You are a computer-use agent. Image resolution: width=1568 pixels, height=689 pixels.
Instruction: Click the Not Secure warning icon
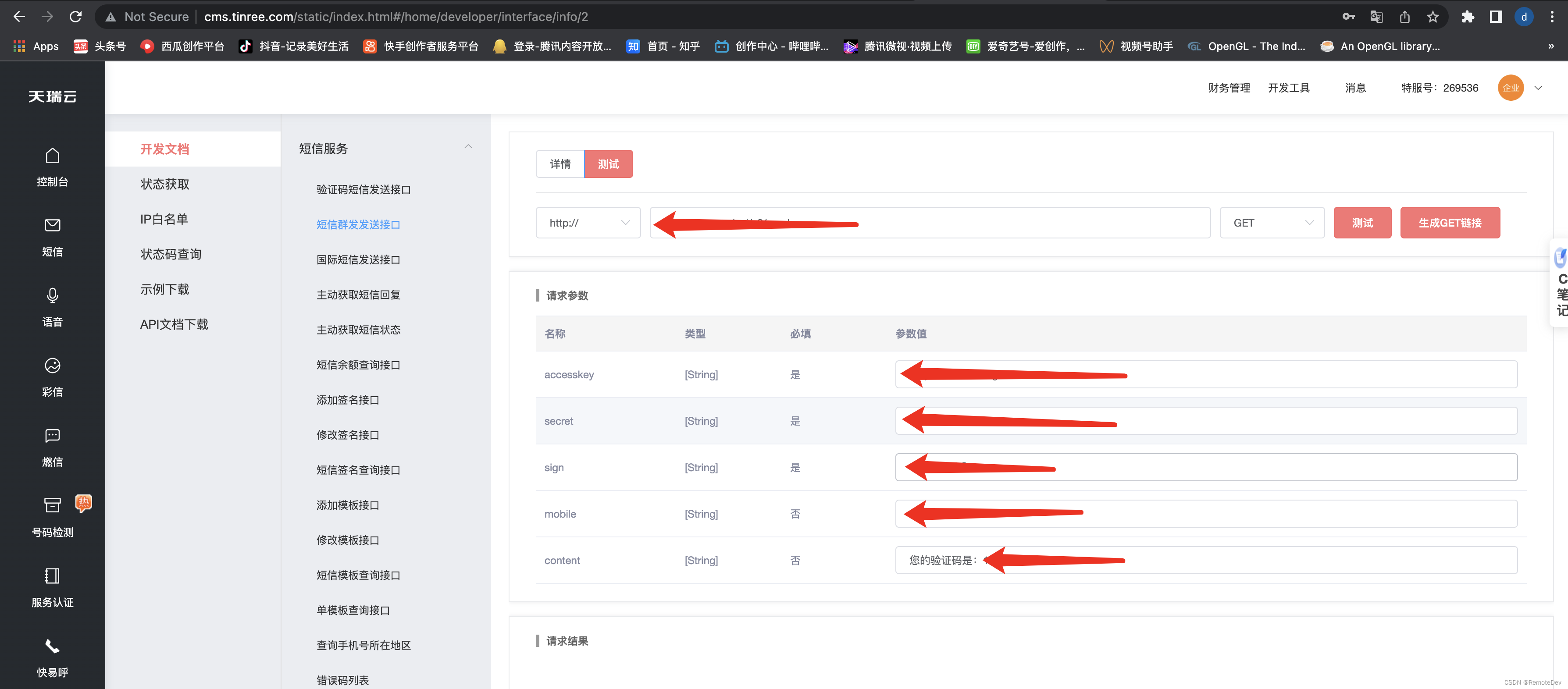pos(111,17)
